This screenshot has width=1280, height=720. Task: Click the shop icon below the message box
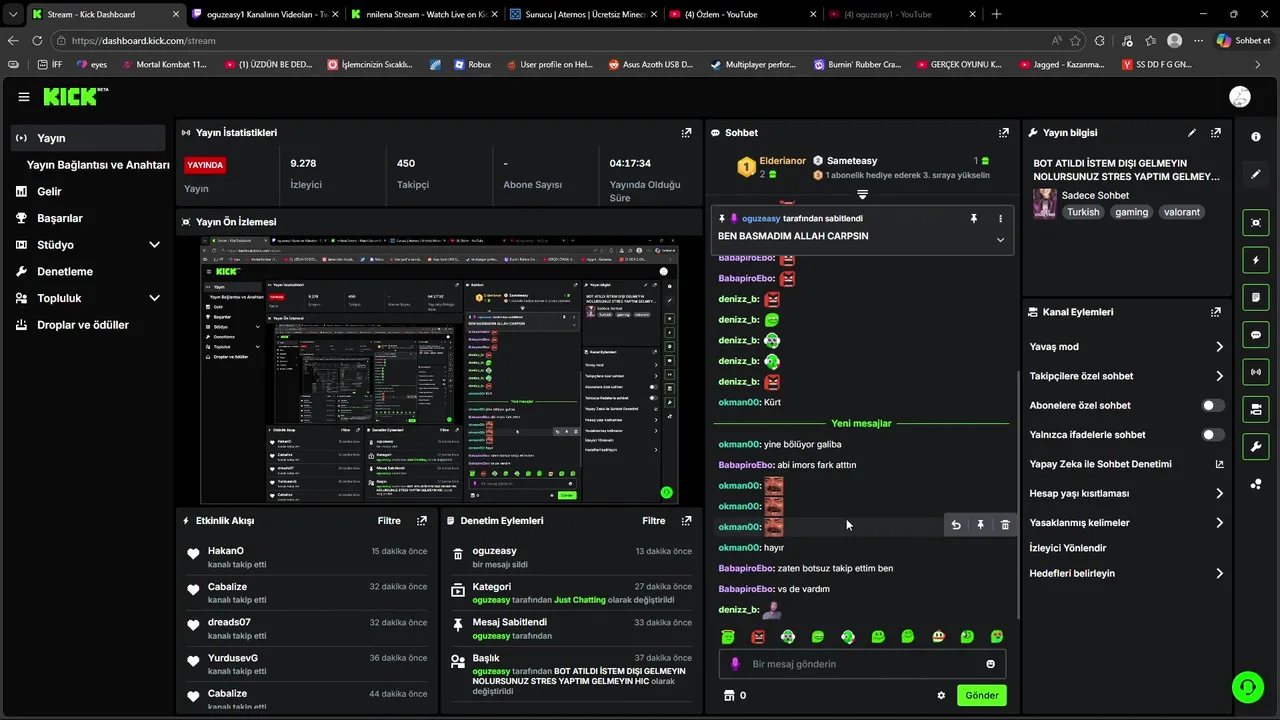click(x=729, y=695)
